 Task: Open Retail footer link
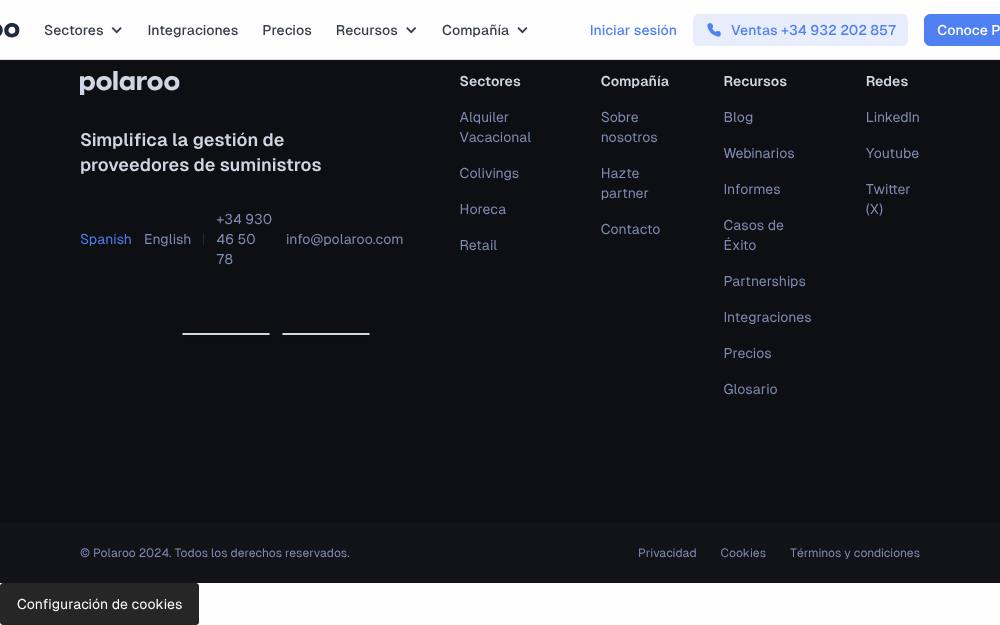pyautogui.click(x=478, y=245)
